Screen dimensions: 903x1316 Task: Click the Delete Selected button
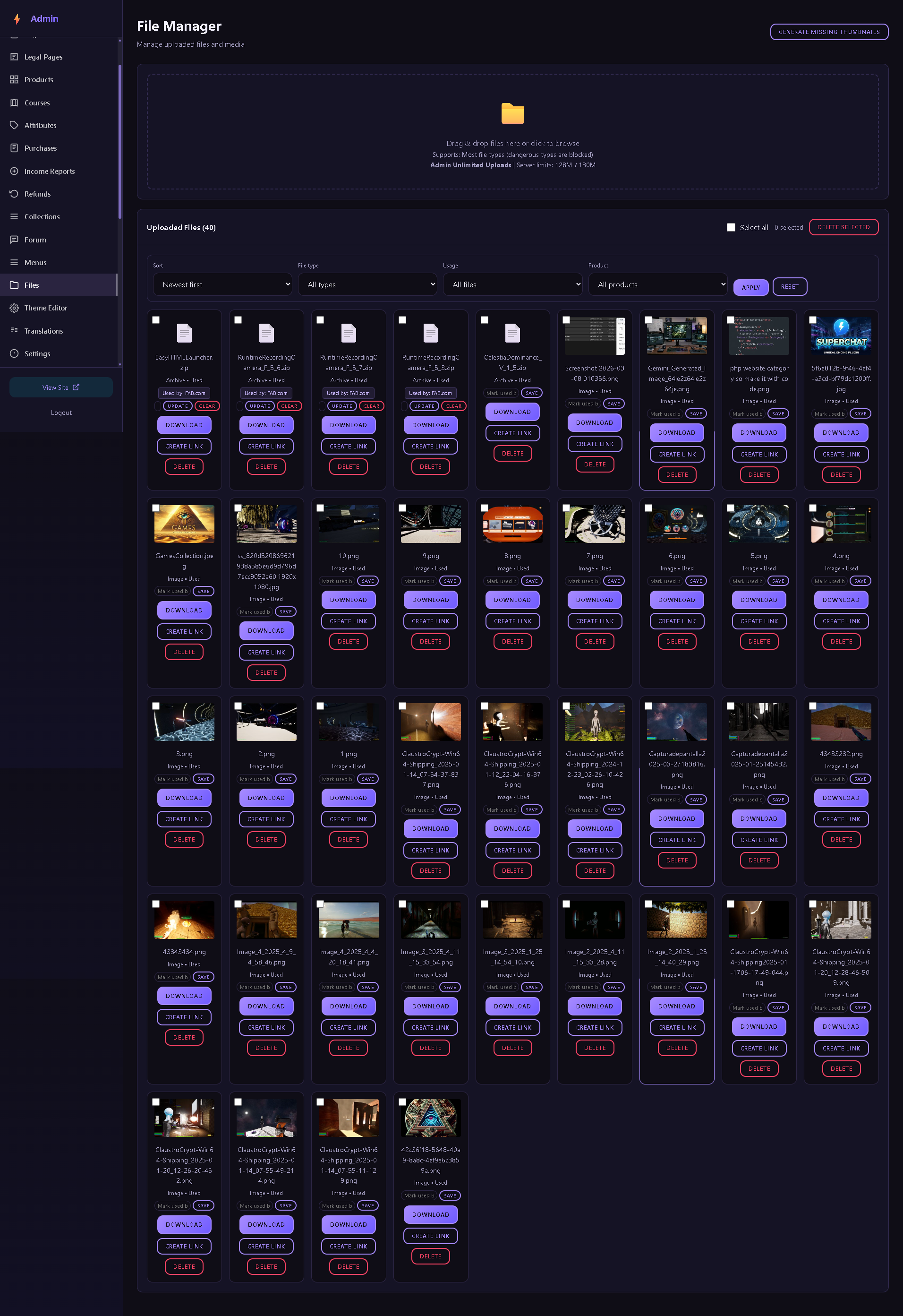click(843, 227)
